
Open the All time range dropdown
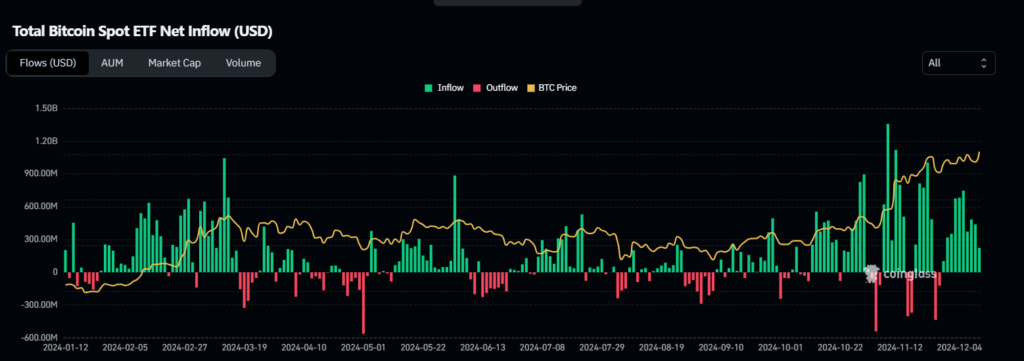click(958, 63)
